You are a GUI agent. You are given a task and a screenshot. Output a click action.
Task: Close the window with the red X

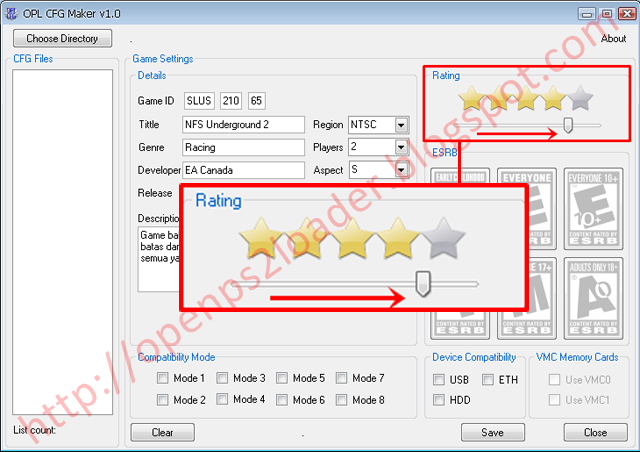[x=627, y=14]
